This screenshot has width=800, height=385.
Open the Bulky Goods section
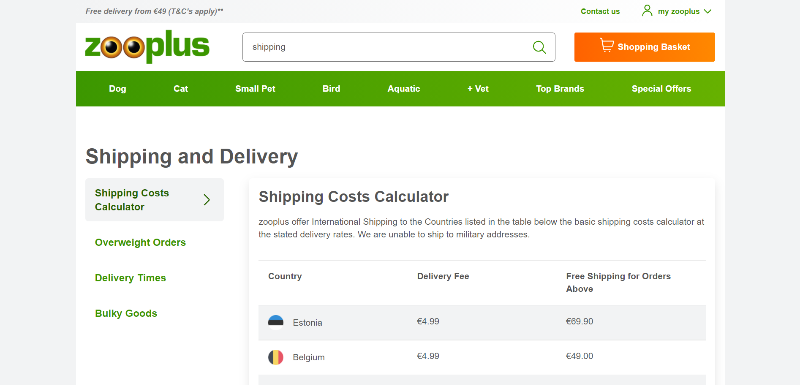(x=126, y=314)
